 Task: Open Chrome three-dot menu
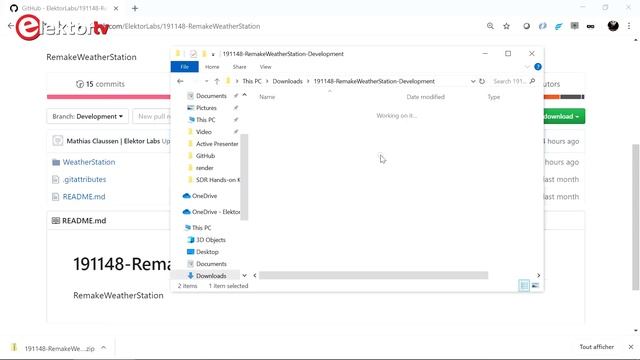(x=629, y=26)
